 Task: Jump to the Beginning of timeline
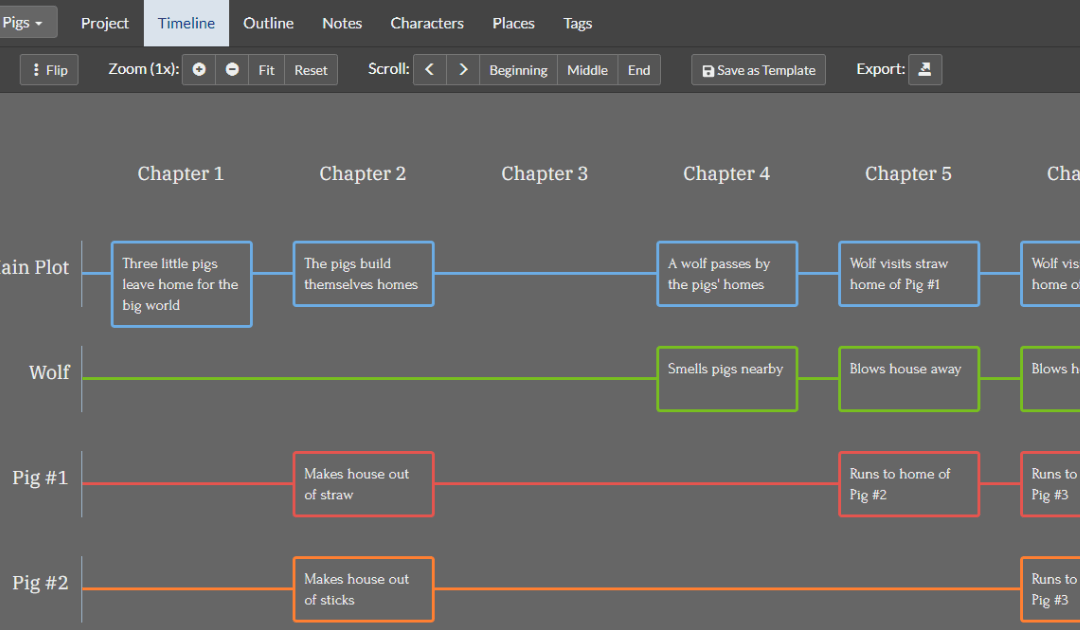tap(518, 70)
